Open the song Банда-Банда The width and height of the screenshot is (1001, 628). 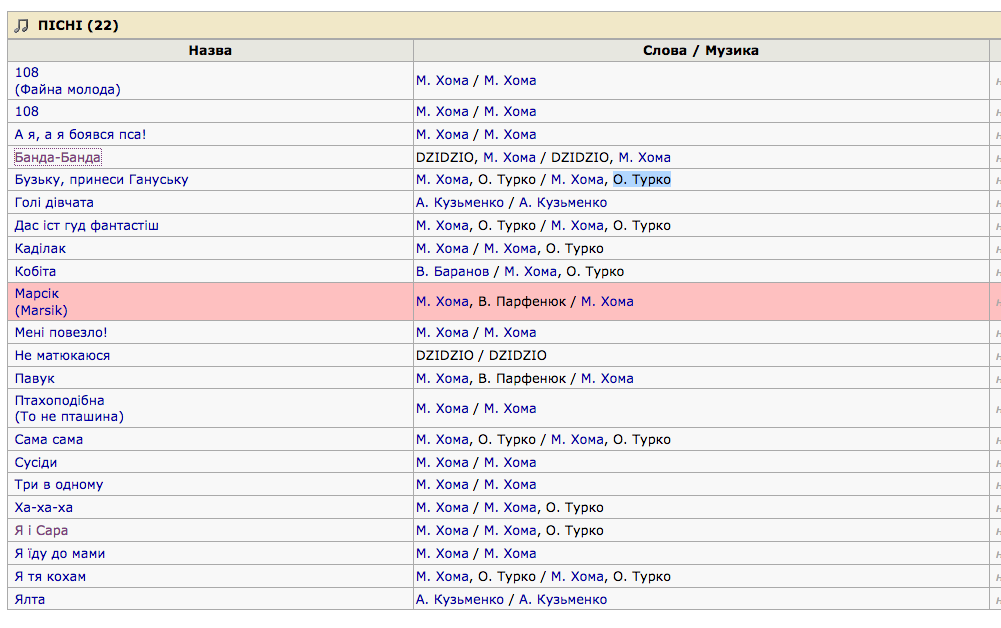tap(57, 158)
